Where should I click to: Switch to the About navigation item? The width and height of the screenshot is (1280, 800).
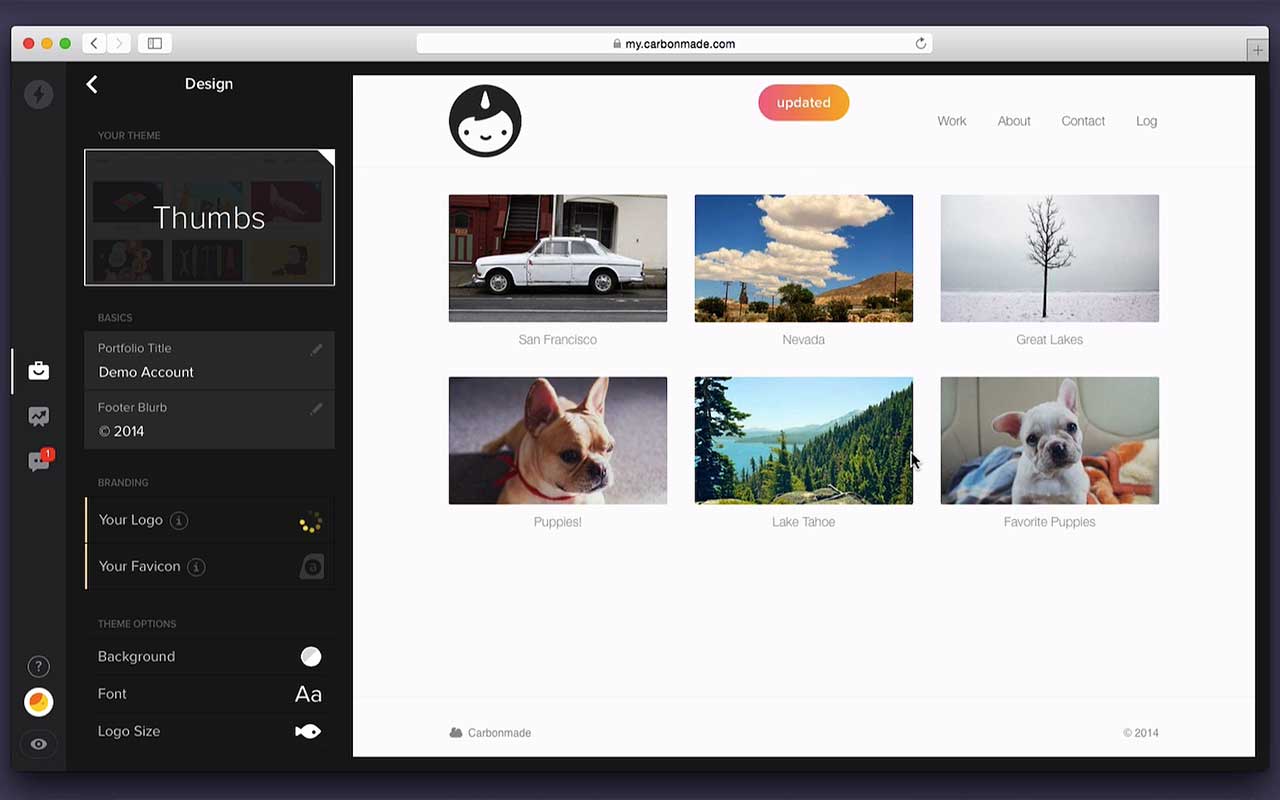click(x=1014, y=121)
